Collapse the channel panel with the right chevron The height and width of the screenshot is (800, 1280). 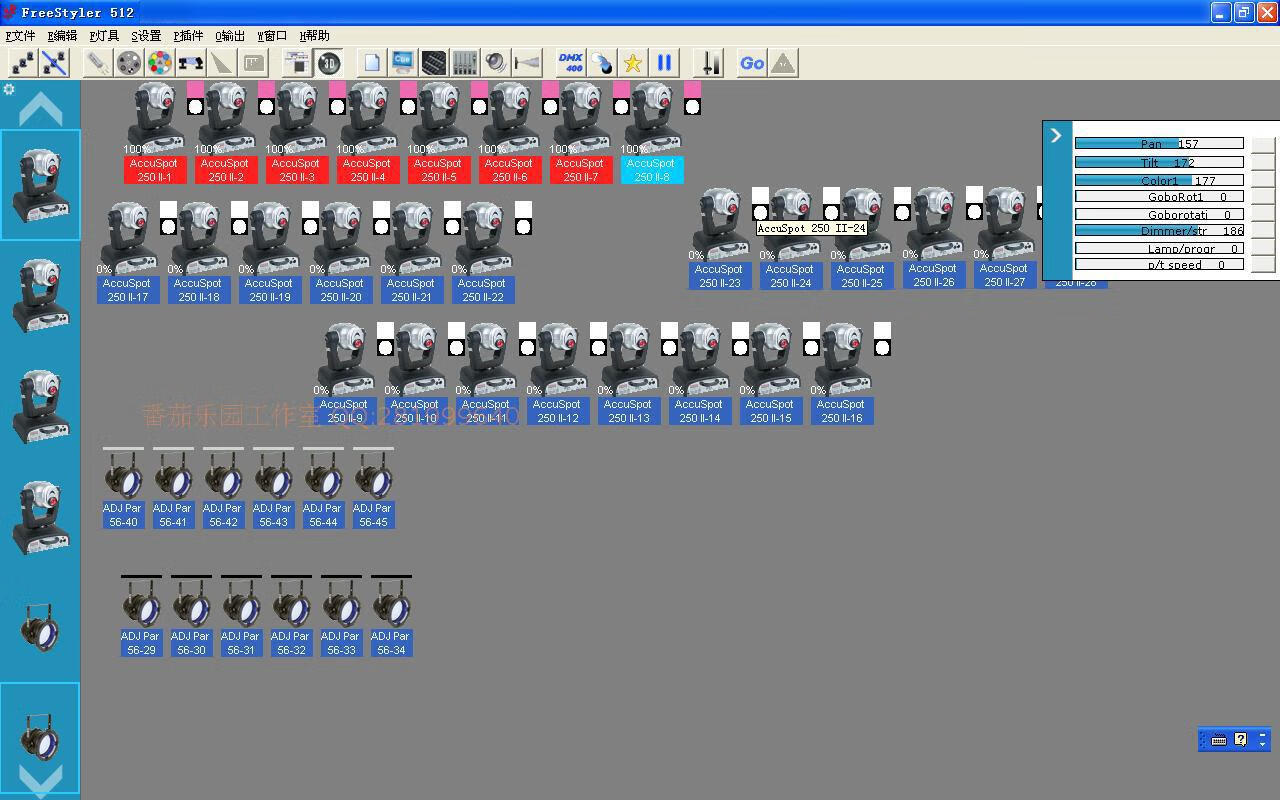1056,135
